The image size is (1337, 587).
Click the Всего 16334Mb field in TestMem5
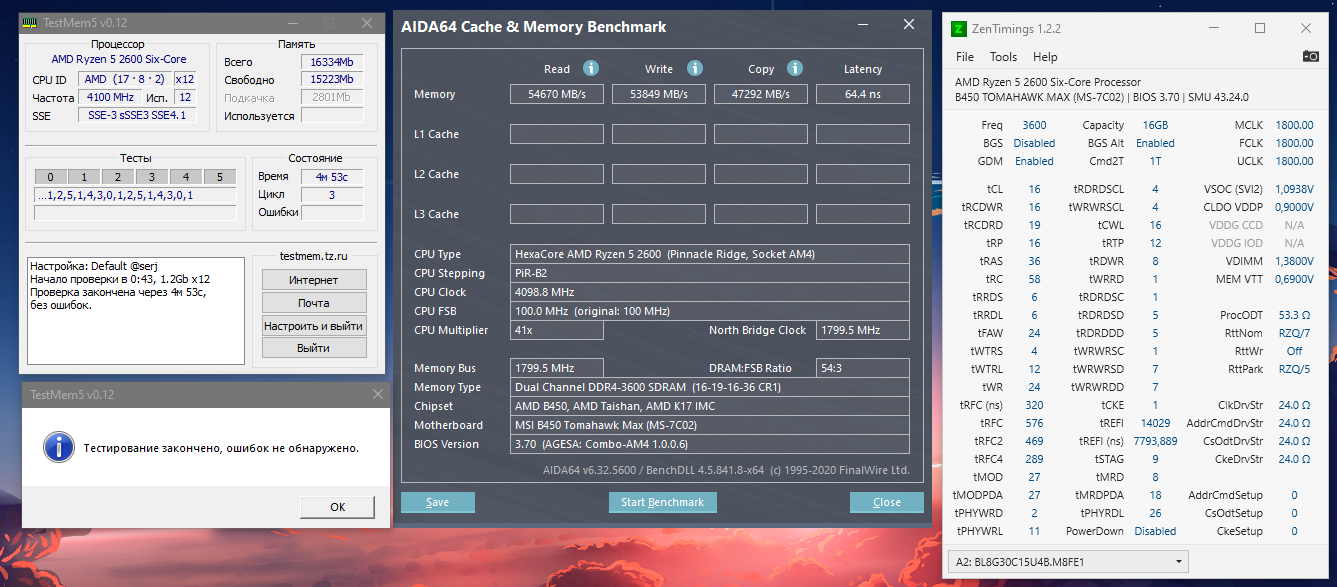[x=332, y=61]
